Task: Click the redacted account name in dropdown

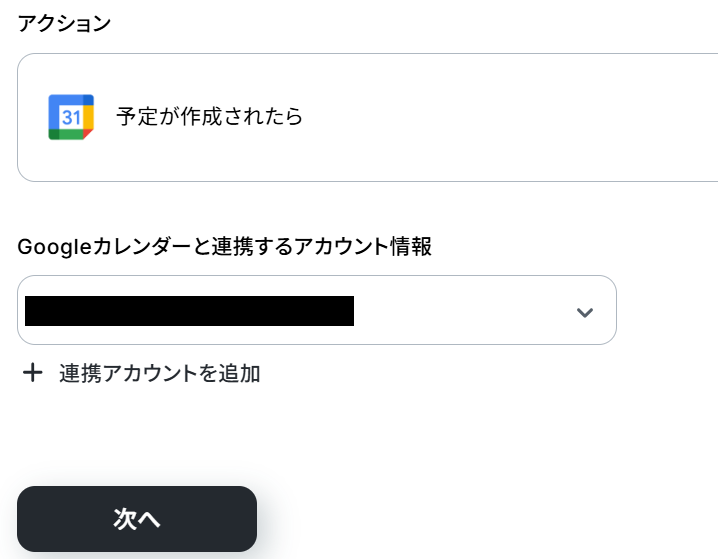Action: (x=189, y=311)
